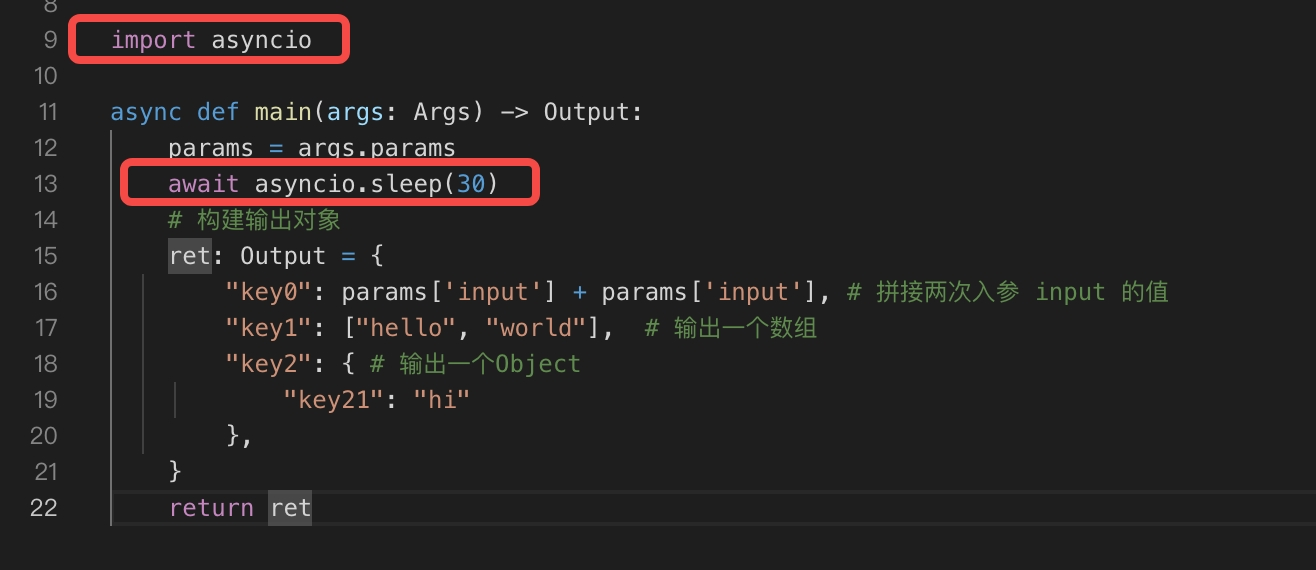Click the highlighted 'ret' variable on line 15
Image resolution: width=1316 pixels, height=570 pixels.
[190, 256]
